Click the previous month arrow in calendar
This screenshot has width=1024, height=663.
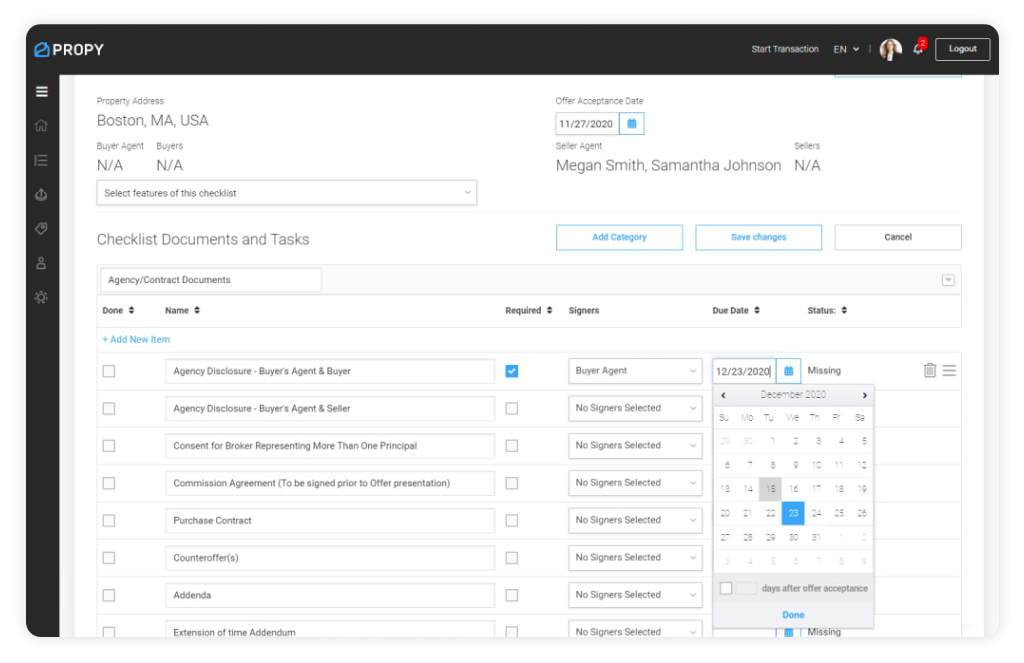[724, 395]
